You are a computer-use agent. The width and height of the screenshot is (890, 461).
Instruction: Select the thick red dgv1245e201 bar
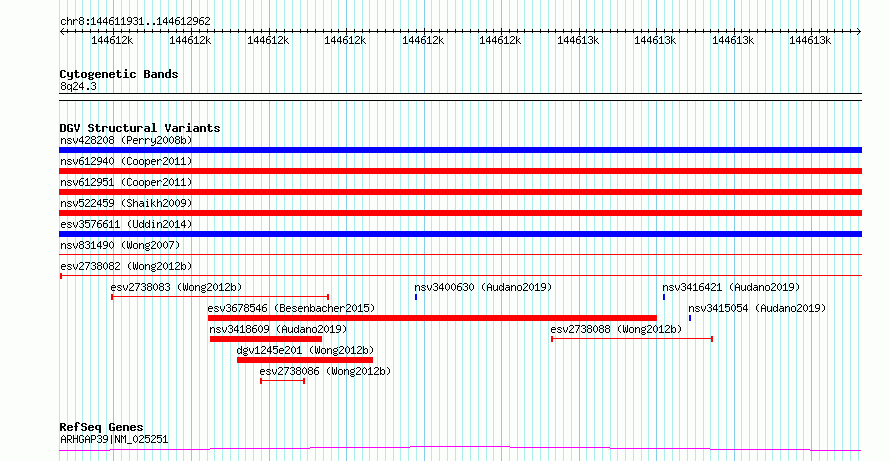[305, 360]
